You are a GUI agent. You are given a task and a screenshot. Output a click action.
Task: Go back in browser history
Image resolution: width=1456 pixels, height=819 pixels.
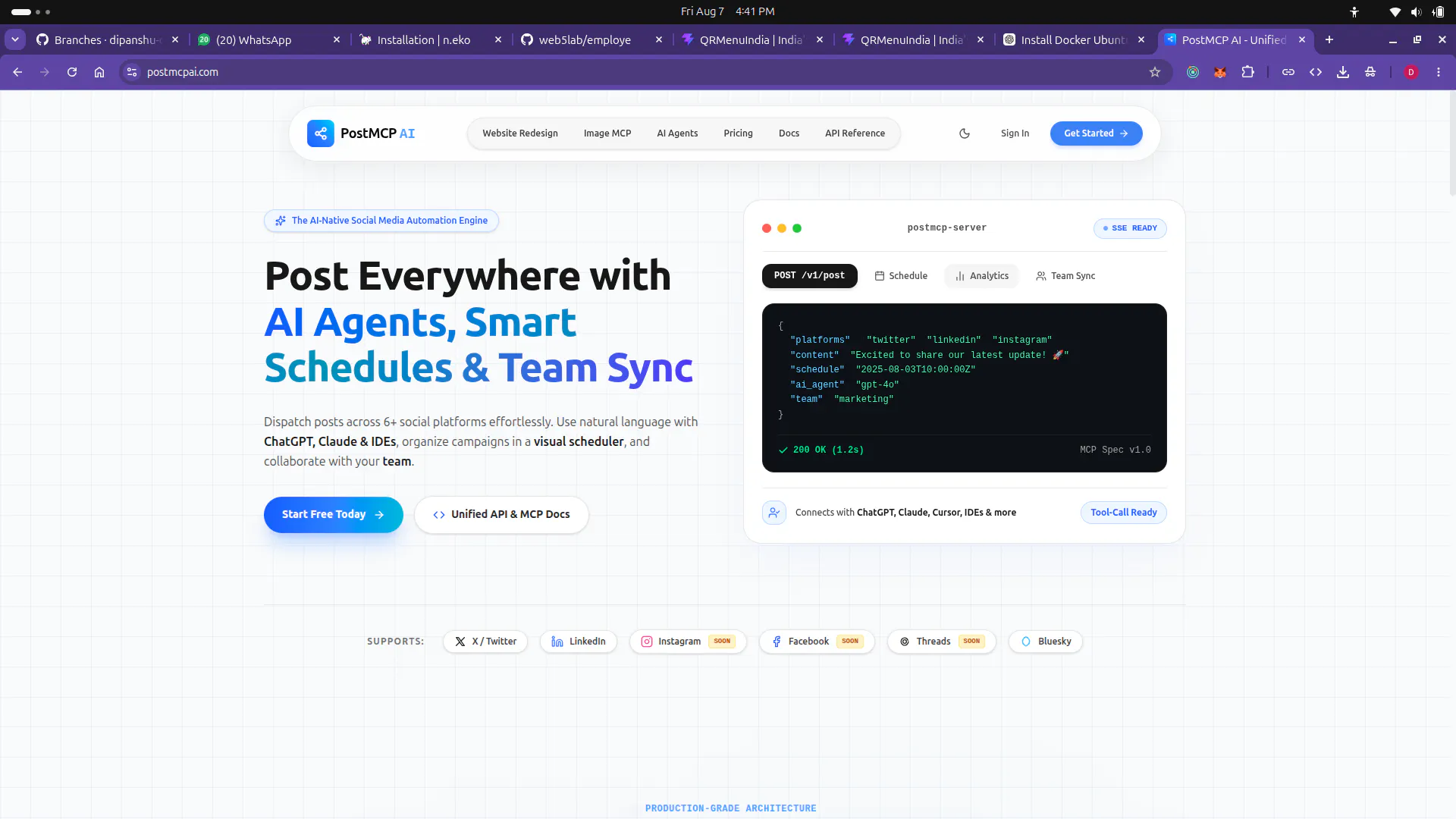tap(17, 72)
